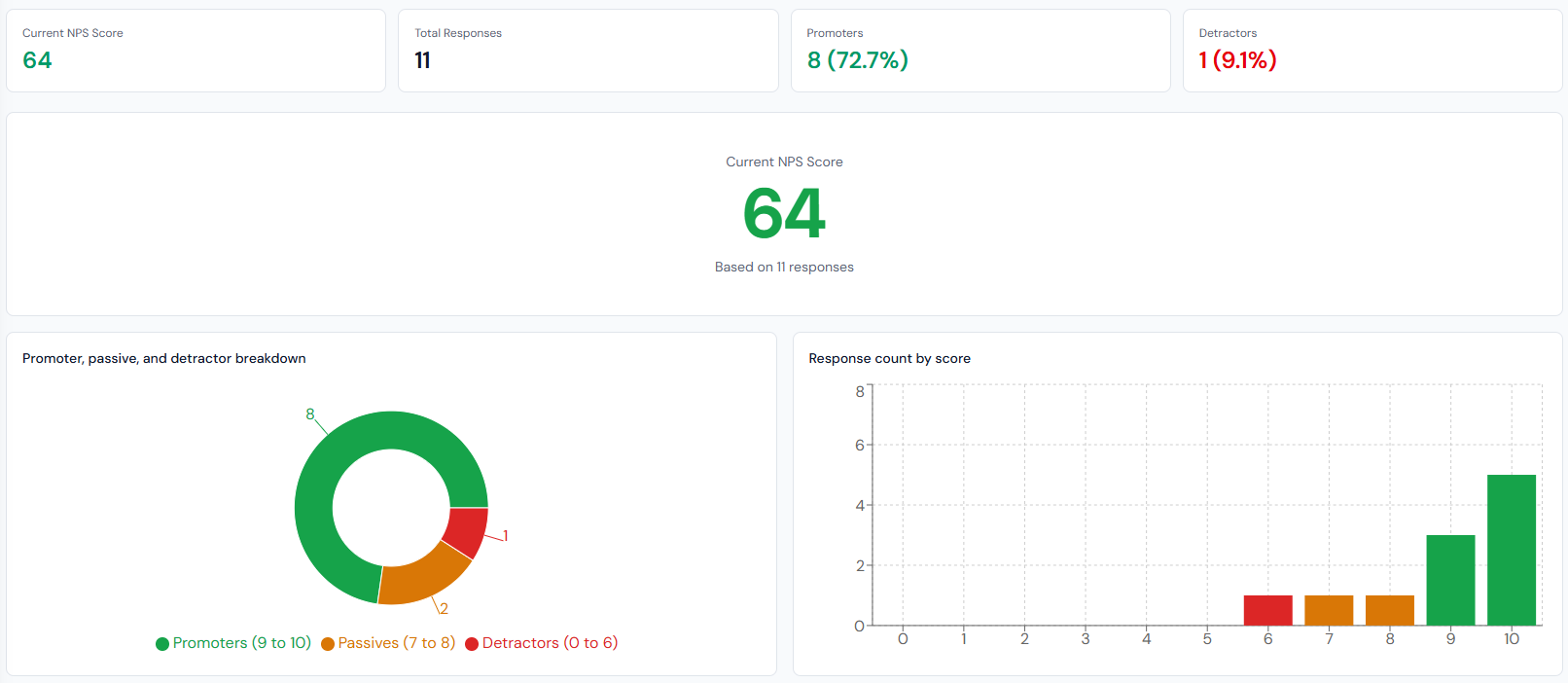1568x683 pixels.
Task: Click the 64 value in top-left NPS card
Action: point(37,60)
